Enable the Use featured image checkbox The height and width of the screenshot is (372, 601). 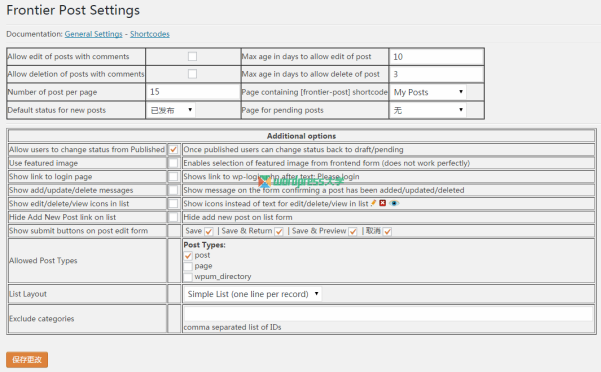[174, 163]
